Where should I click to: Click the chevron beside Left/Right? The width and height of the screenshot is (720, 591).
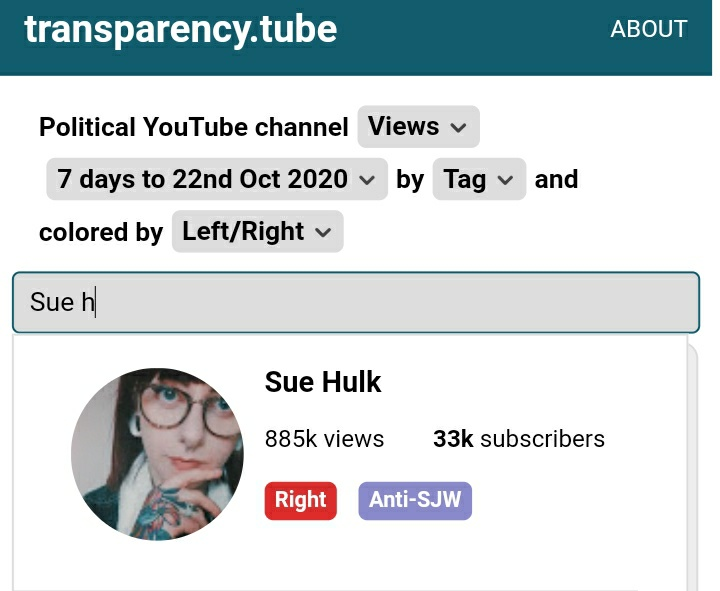323,232
